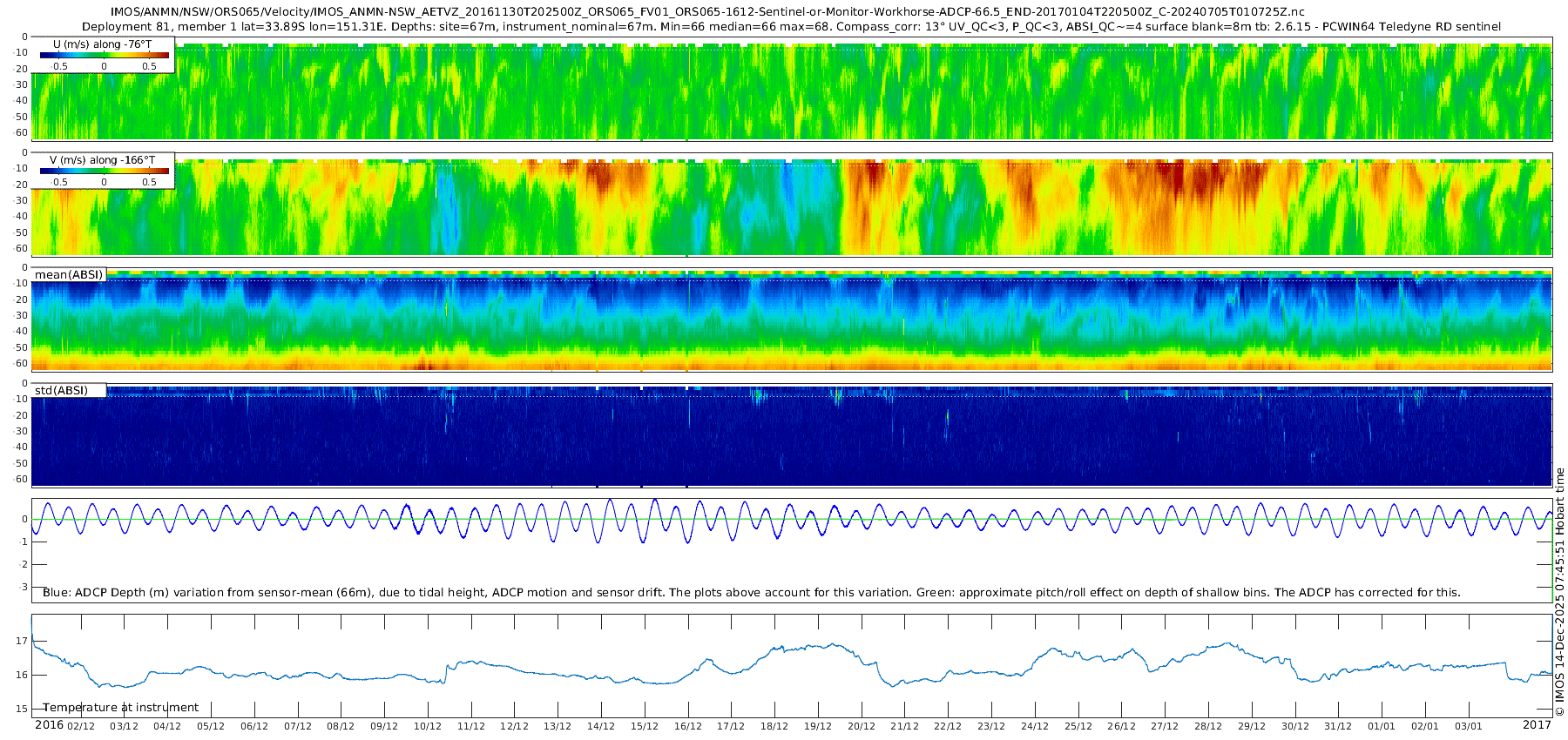
Task: Click the 2017 year label on axis
Action: coord(1537,724)
